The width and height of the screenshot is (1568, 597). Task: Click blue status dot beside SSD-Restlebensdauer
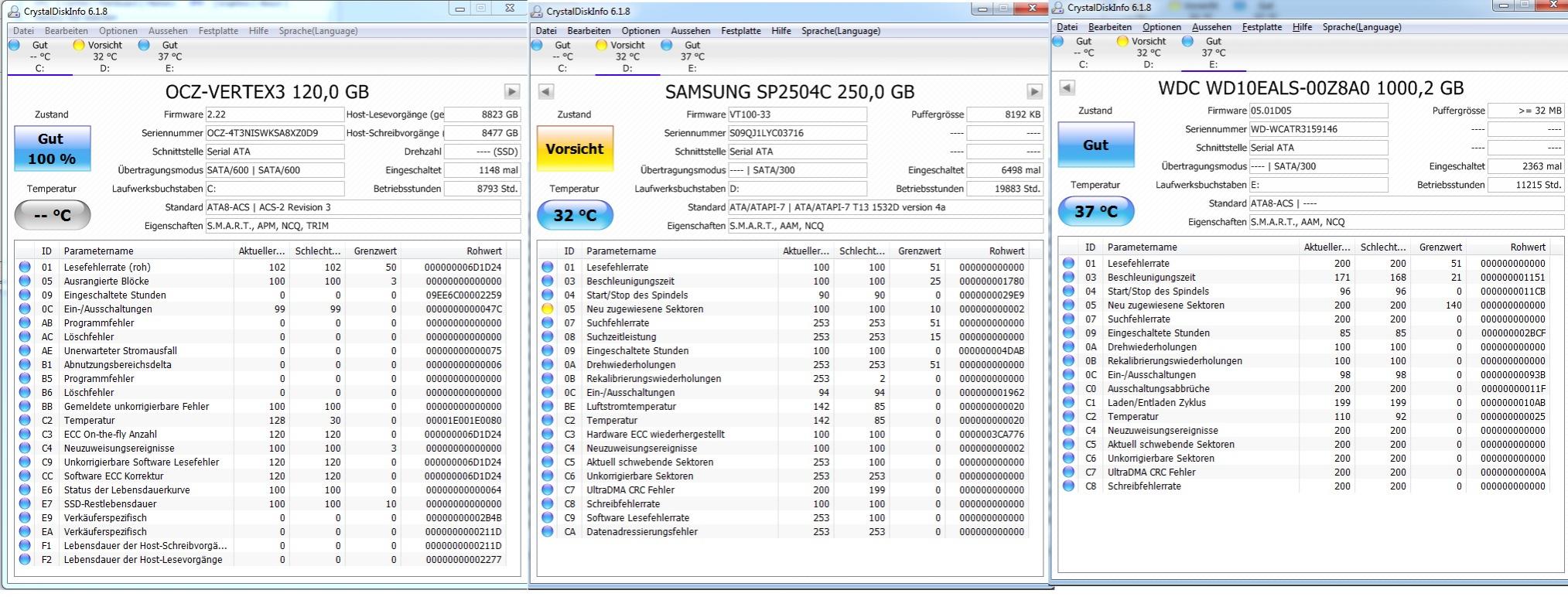pos(25,503)
